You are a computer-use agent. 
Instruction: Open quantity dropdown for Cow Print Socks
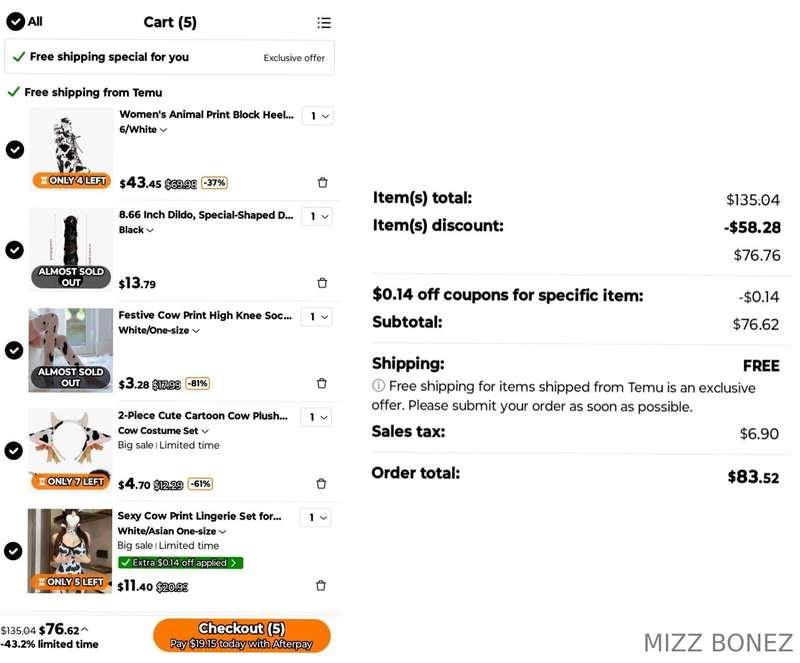click(x=317, y=316)
